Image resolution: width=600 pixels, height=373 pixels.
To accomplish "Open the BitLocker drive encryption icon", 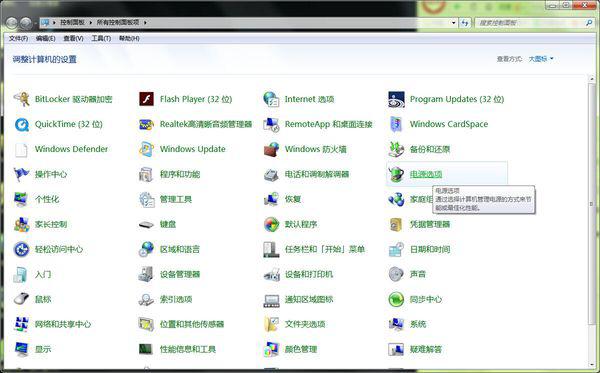I will (x=21, y=99).
